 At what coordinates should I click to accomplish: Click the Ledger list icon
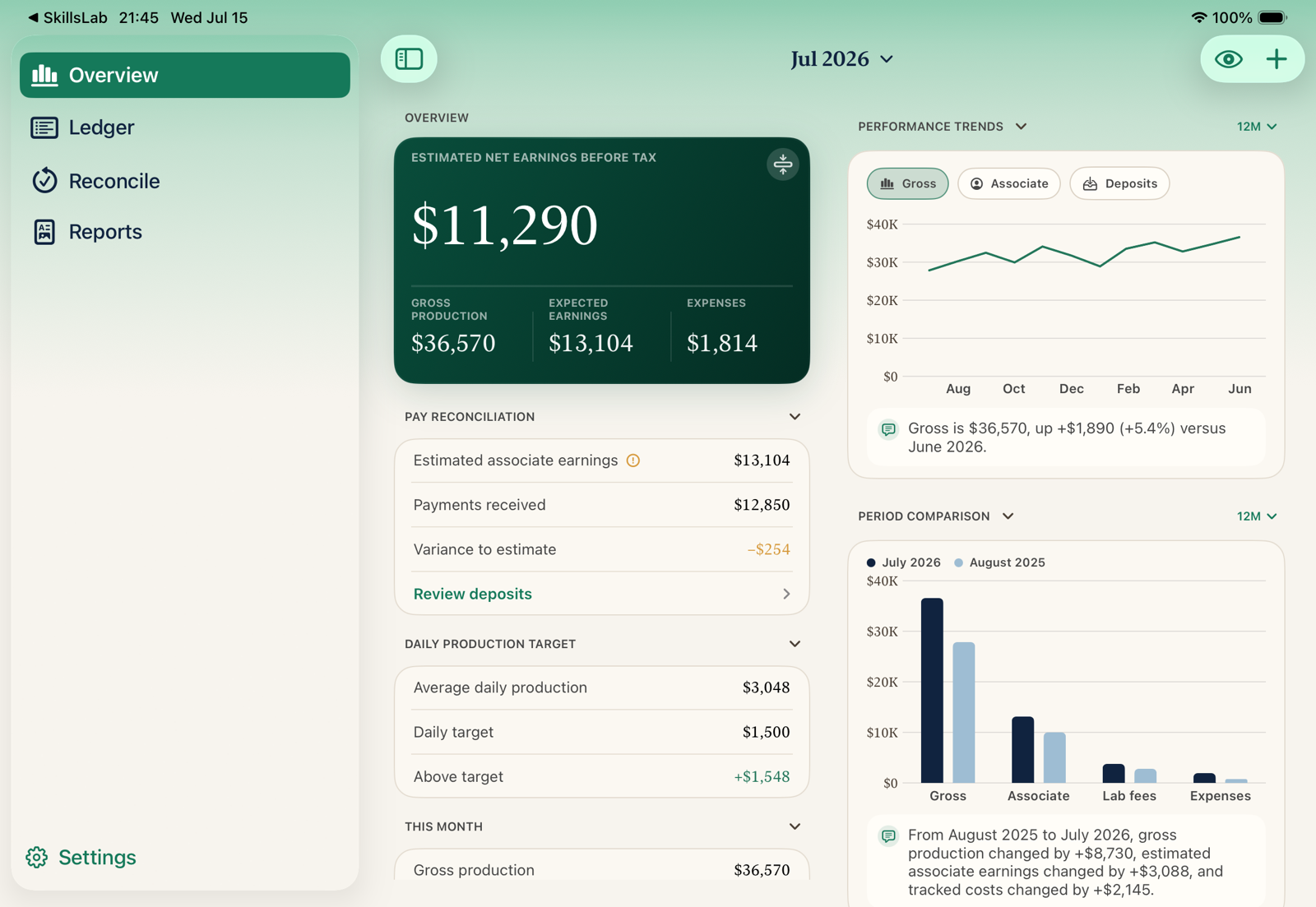pyautogui.click(x=44, y=127)
